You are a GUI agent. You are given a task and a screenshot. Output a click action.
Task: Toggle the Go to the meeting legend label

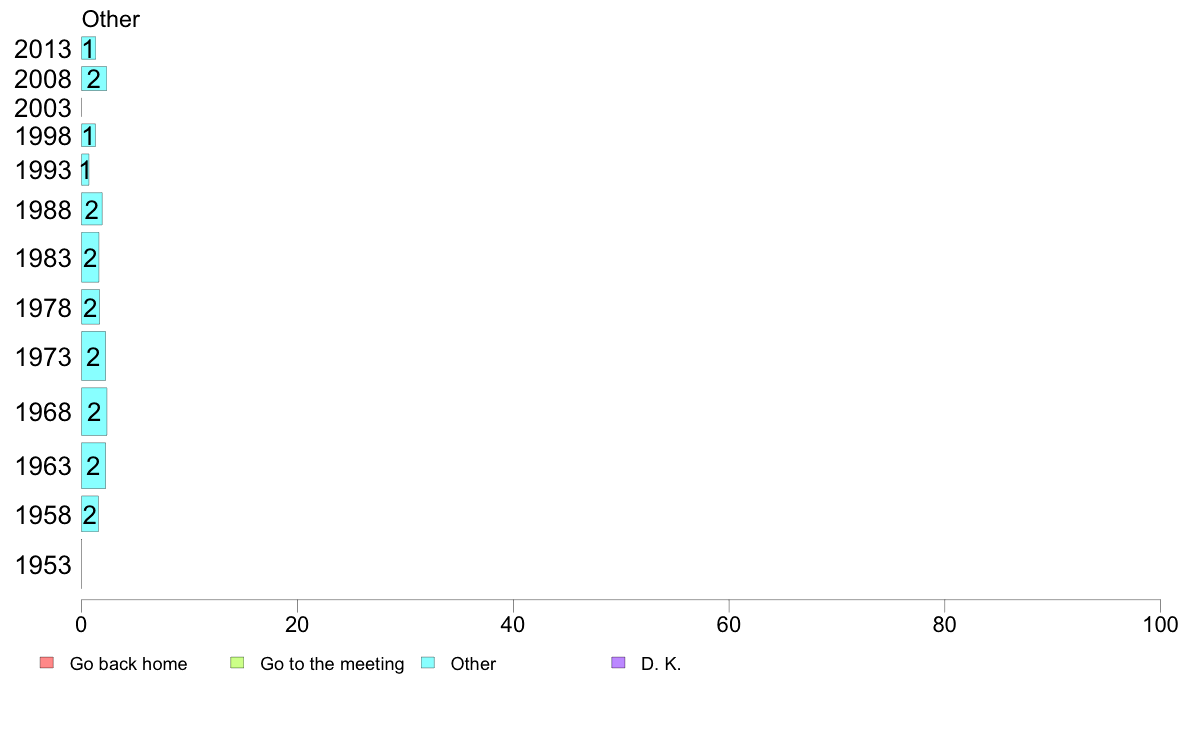(x=331, y=664)
